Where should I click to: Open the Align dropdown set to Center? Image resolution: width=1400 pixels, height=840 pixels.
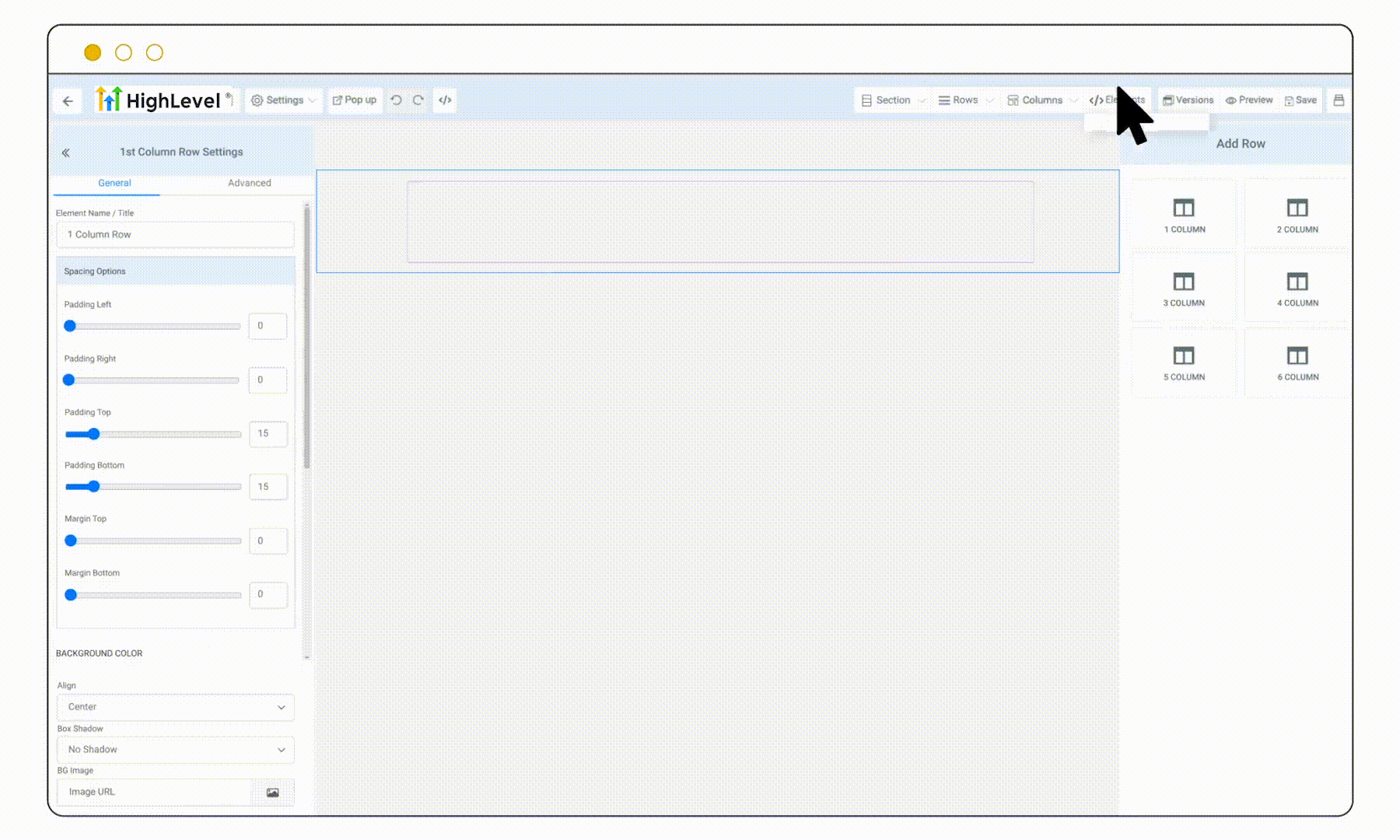174,707
